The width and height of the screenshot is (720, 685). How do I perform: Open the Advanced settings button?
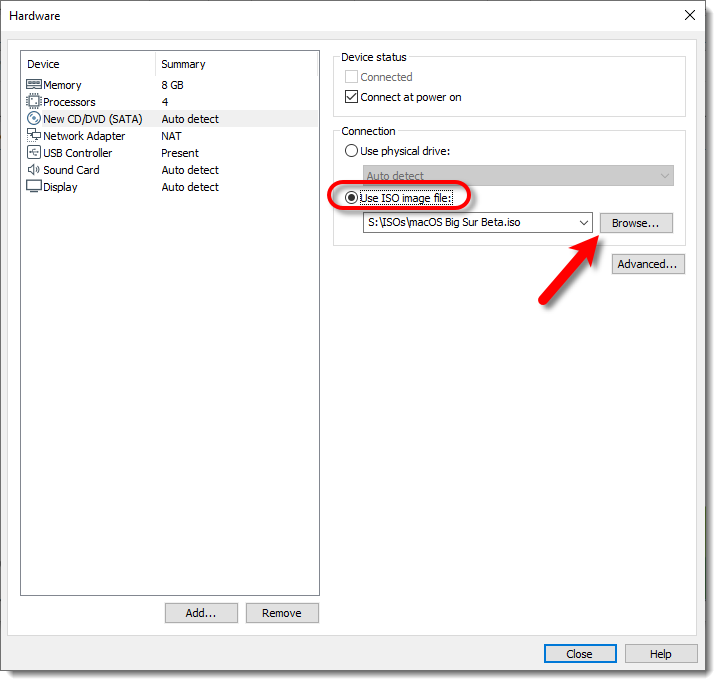click(648, 264)
